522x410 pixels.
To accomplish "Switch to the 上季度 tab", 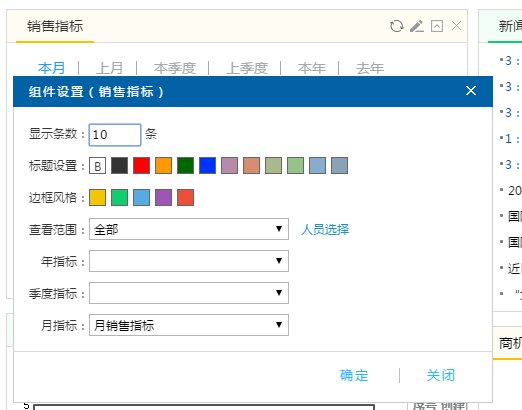I will [x=247, y=68].
